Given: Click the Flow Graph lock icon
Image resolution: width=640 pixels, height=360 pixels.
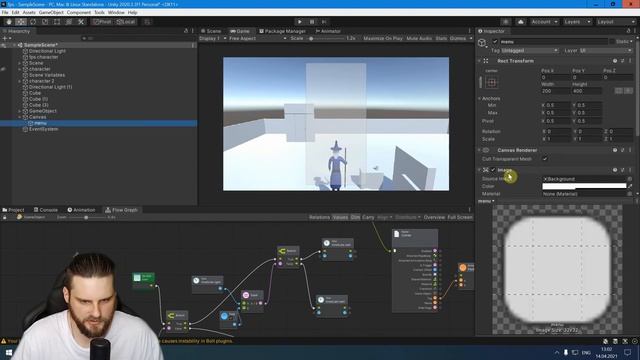Looking at the screenshot, I should click(4, 218).
